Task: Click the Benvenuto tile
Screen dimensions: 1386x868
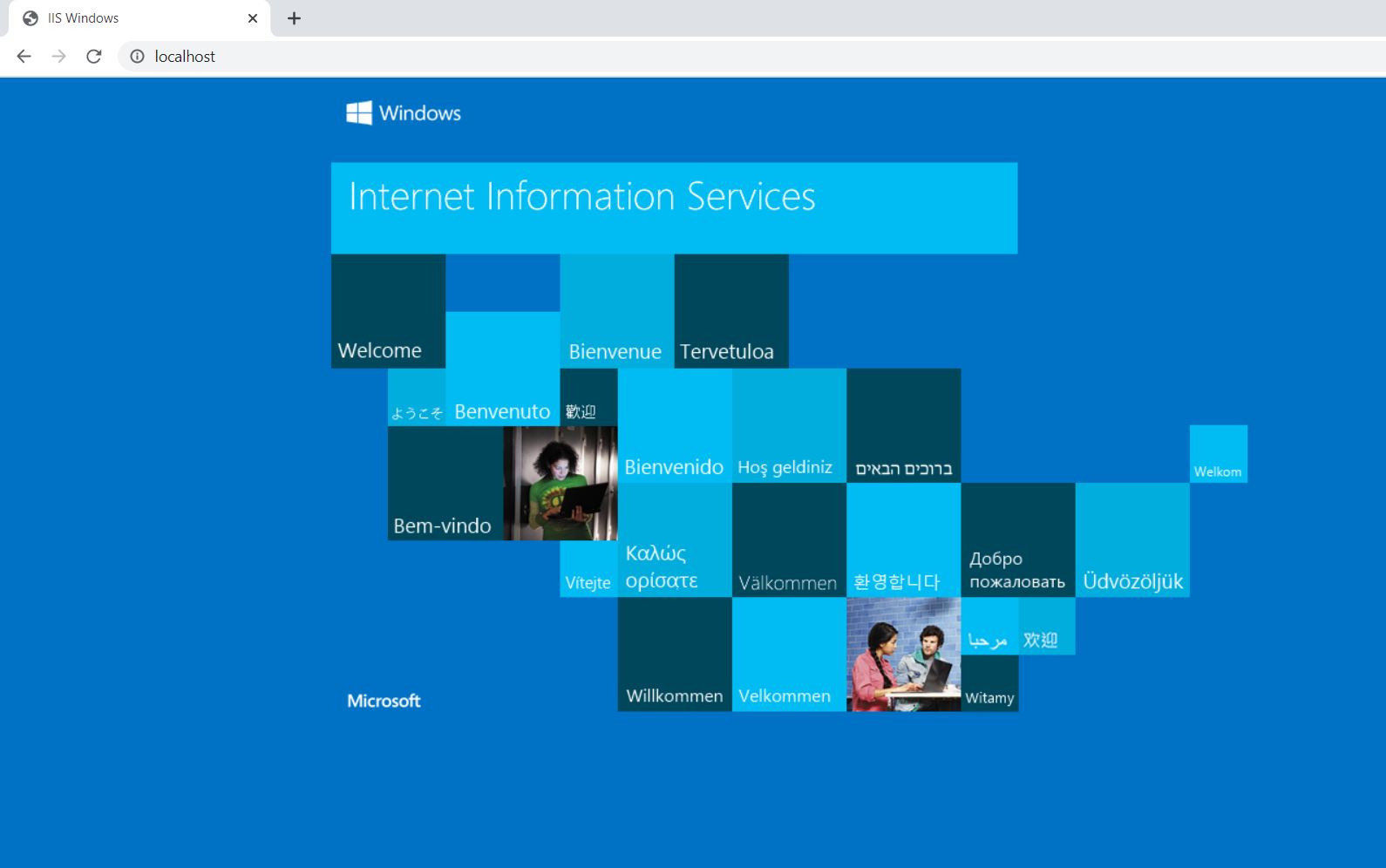Action: pos(502,369)
